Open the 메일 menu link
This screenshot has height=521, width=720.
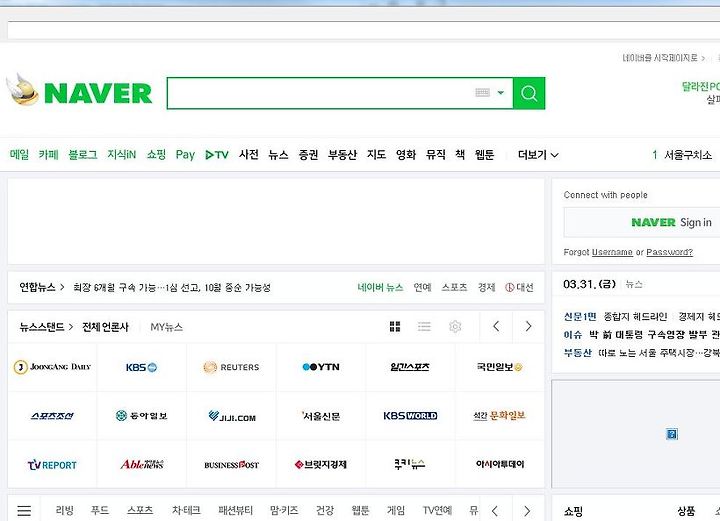19,155
